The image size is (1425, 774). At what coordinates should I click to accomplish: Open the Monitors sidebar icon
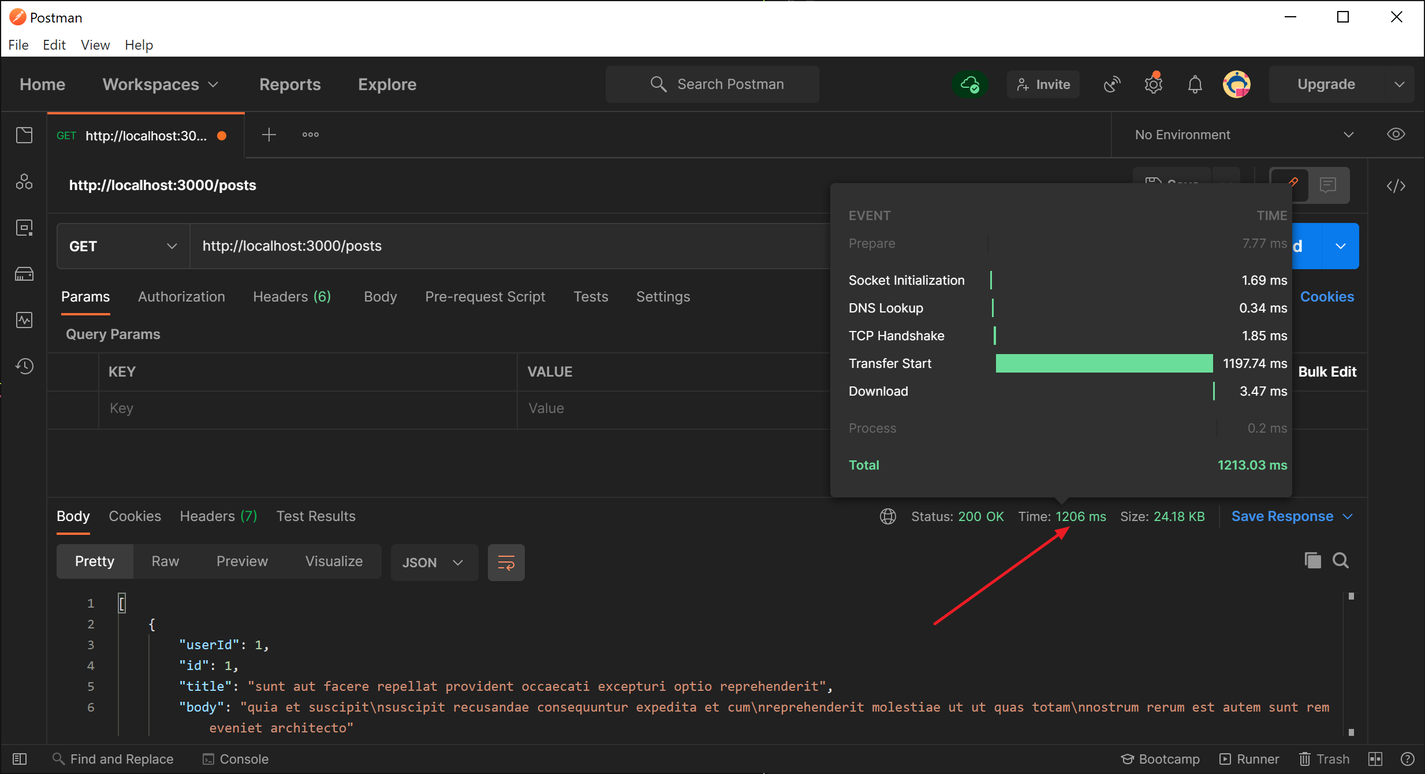24,320
